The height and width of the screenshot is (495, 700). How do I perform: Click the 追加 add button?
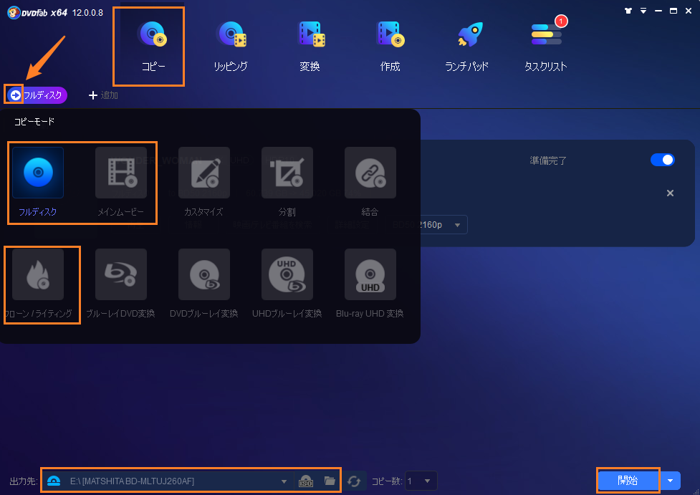click(103, 95)
